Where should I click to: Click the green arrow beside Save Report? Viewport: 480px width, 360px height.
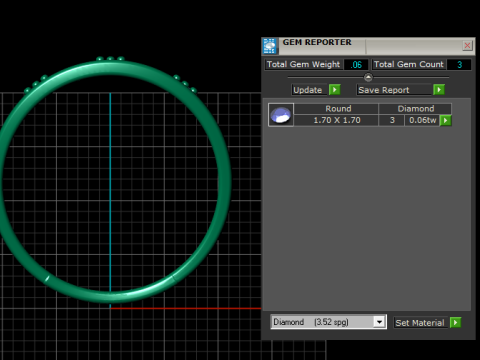439,90
